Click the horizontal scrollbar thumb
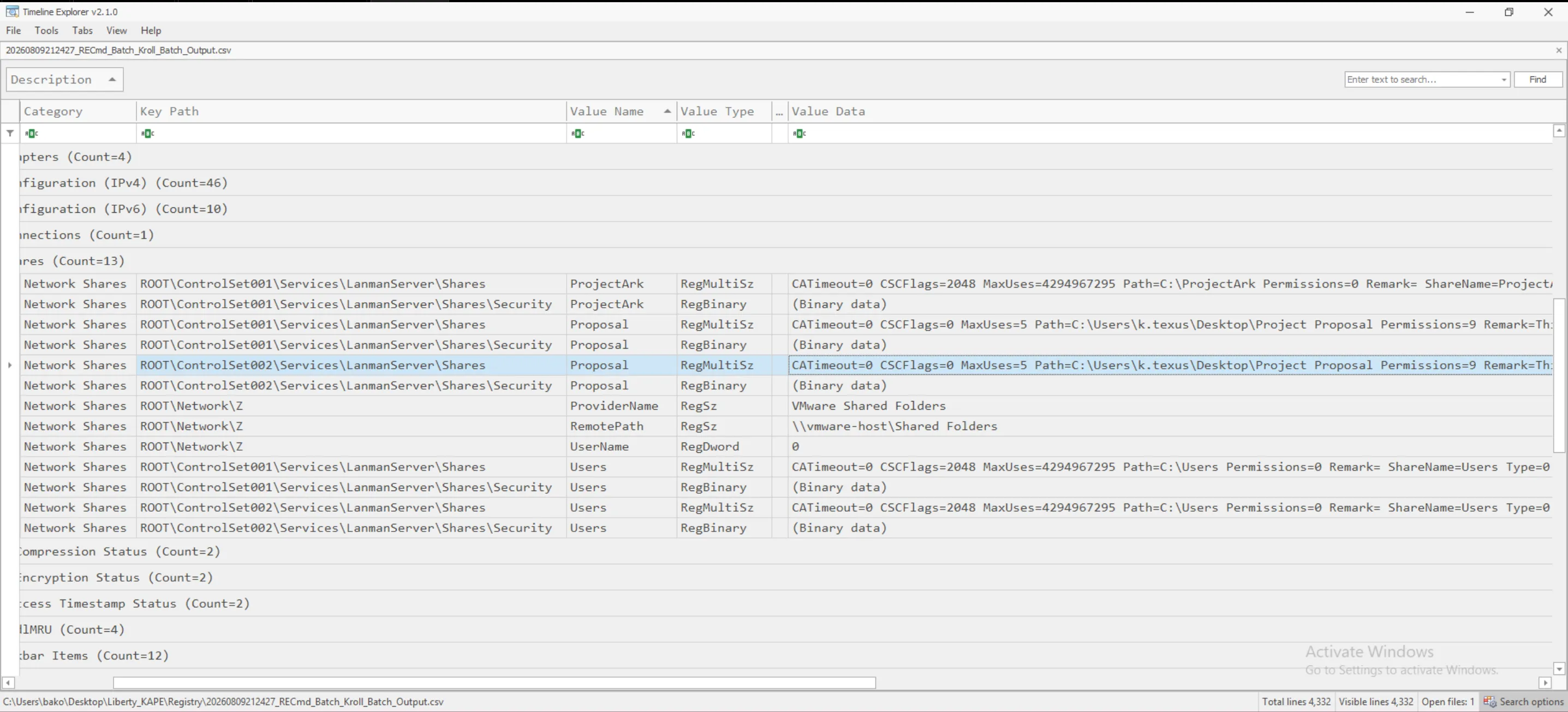The height and width of the screenshot is (712, 1568). click(x=494, y=683)
